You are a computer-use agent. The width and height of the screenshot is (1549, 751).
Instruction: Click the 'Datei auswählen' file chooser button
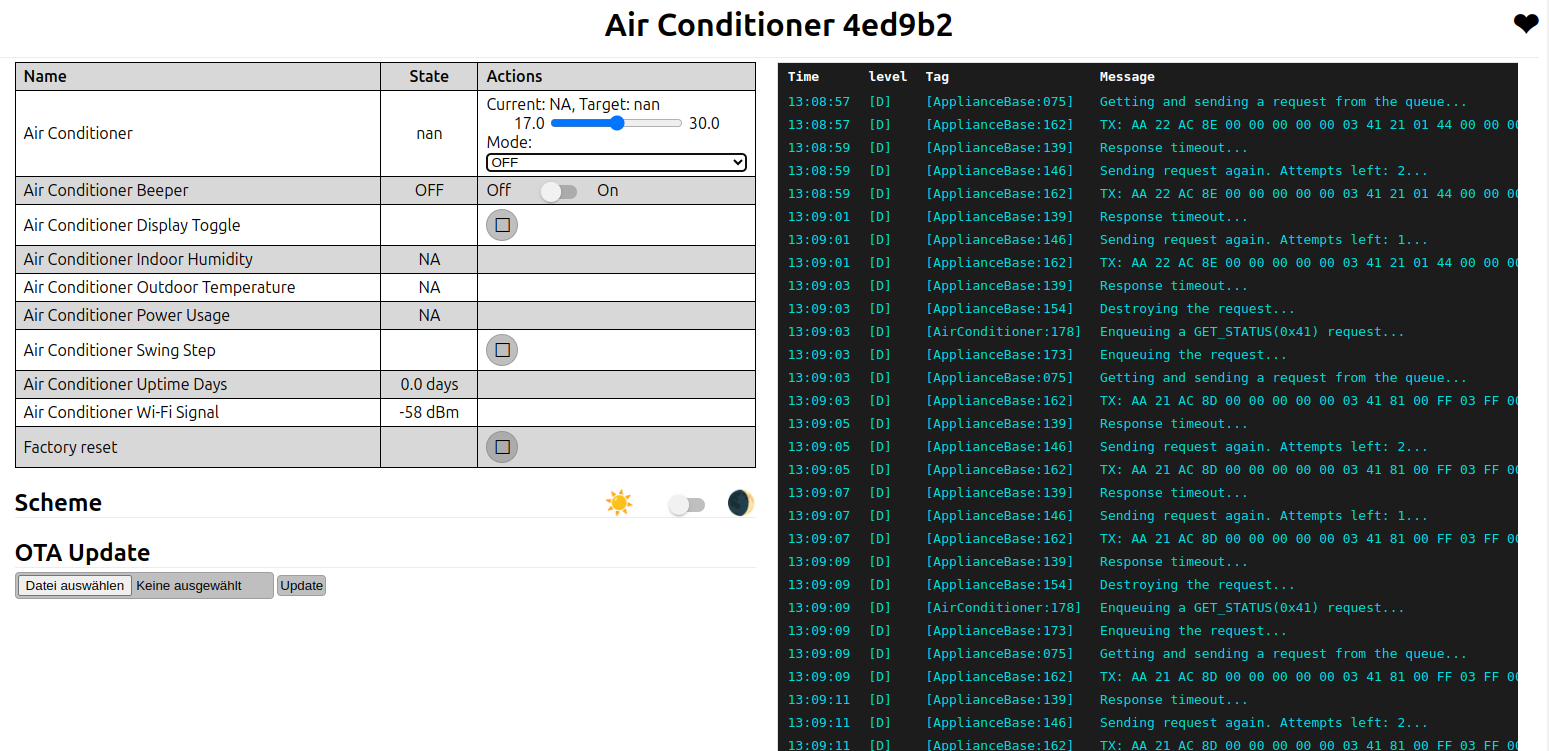(75, 586)
